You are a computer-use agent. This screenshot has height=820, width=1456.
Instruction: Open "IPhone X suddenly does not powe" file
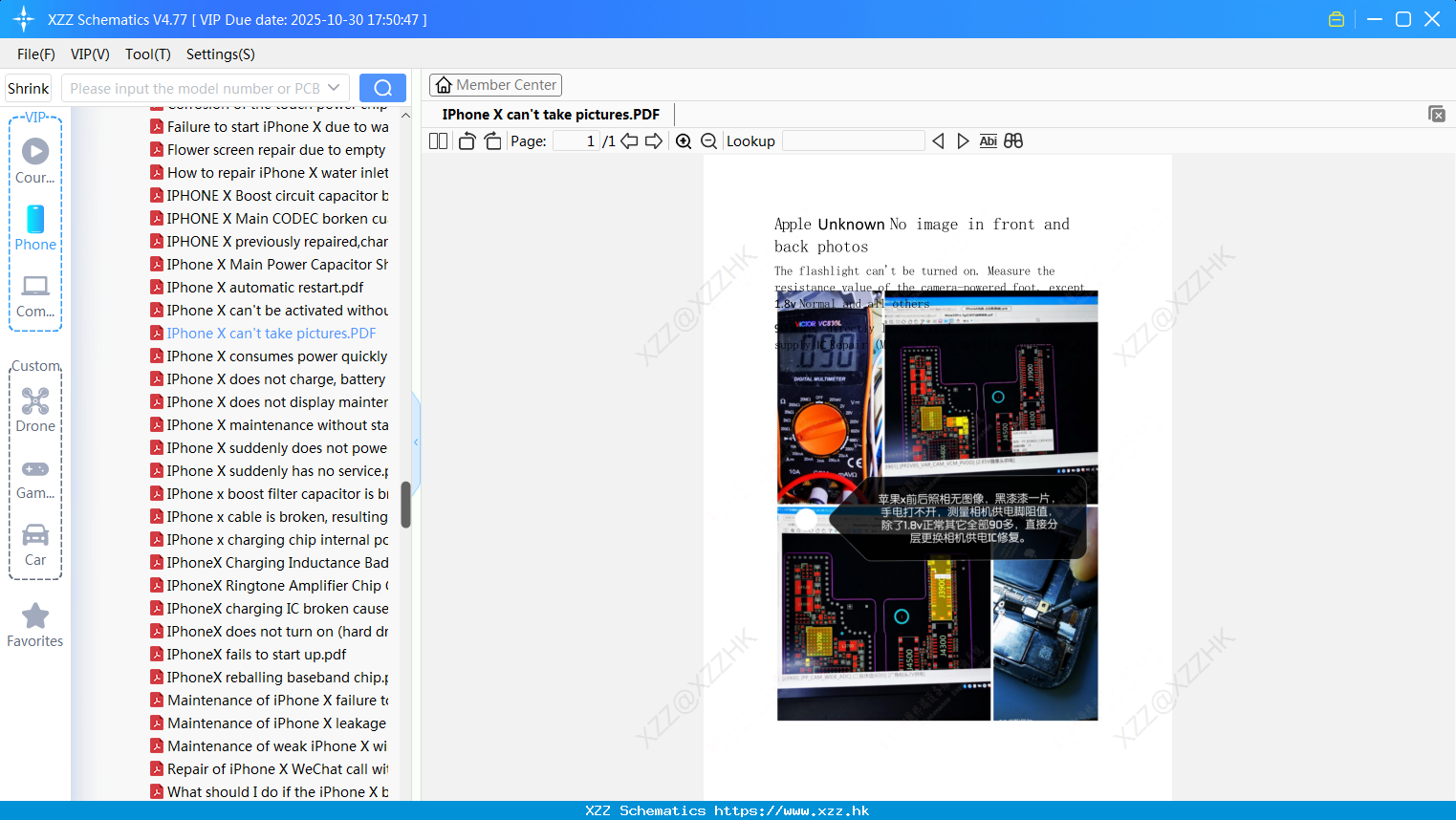point(270,448)
